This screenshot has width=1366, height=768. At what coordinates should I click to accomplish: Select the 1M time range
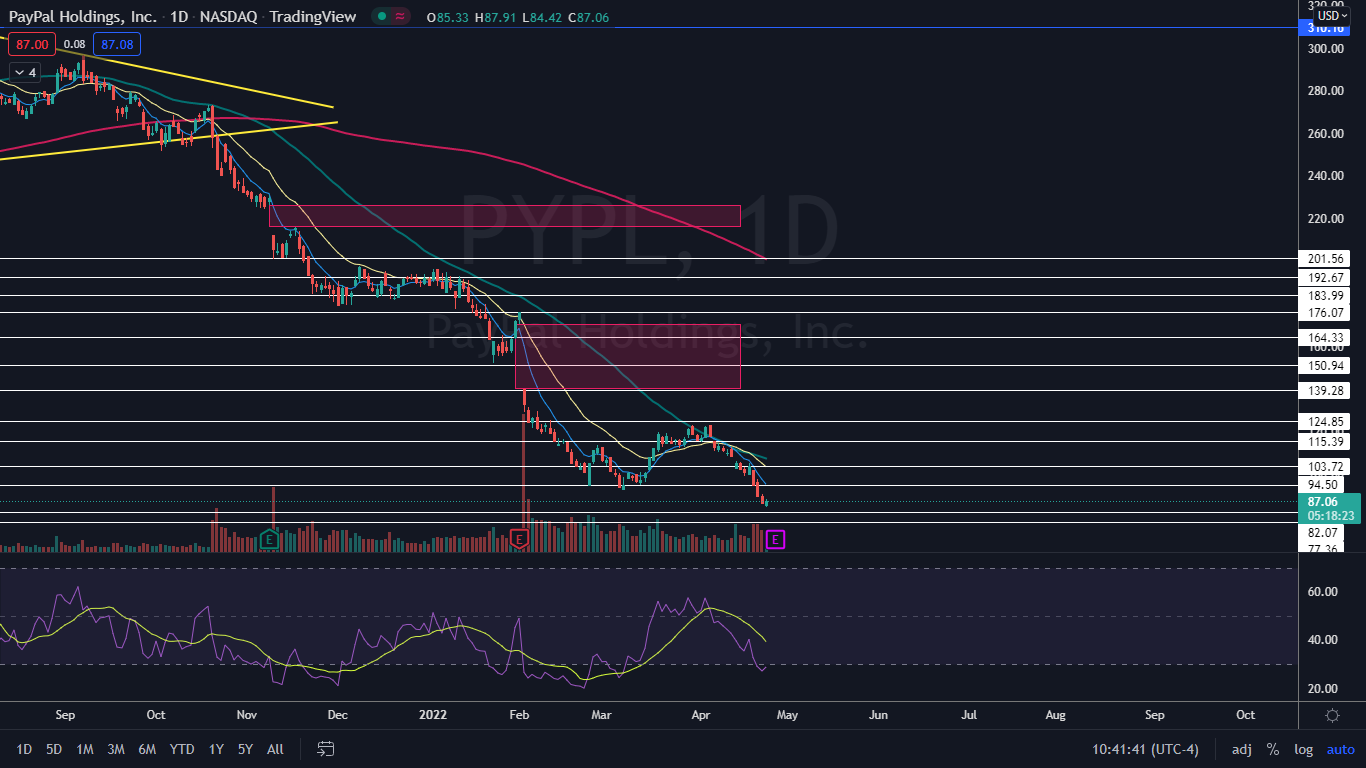[85, 749]
